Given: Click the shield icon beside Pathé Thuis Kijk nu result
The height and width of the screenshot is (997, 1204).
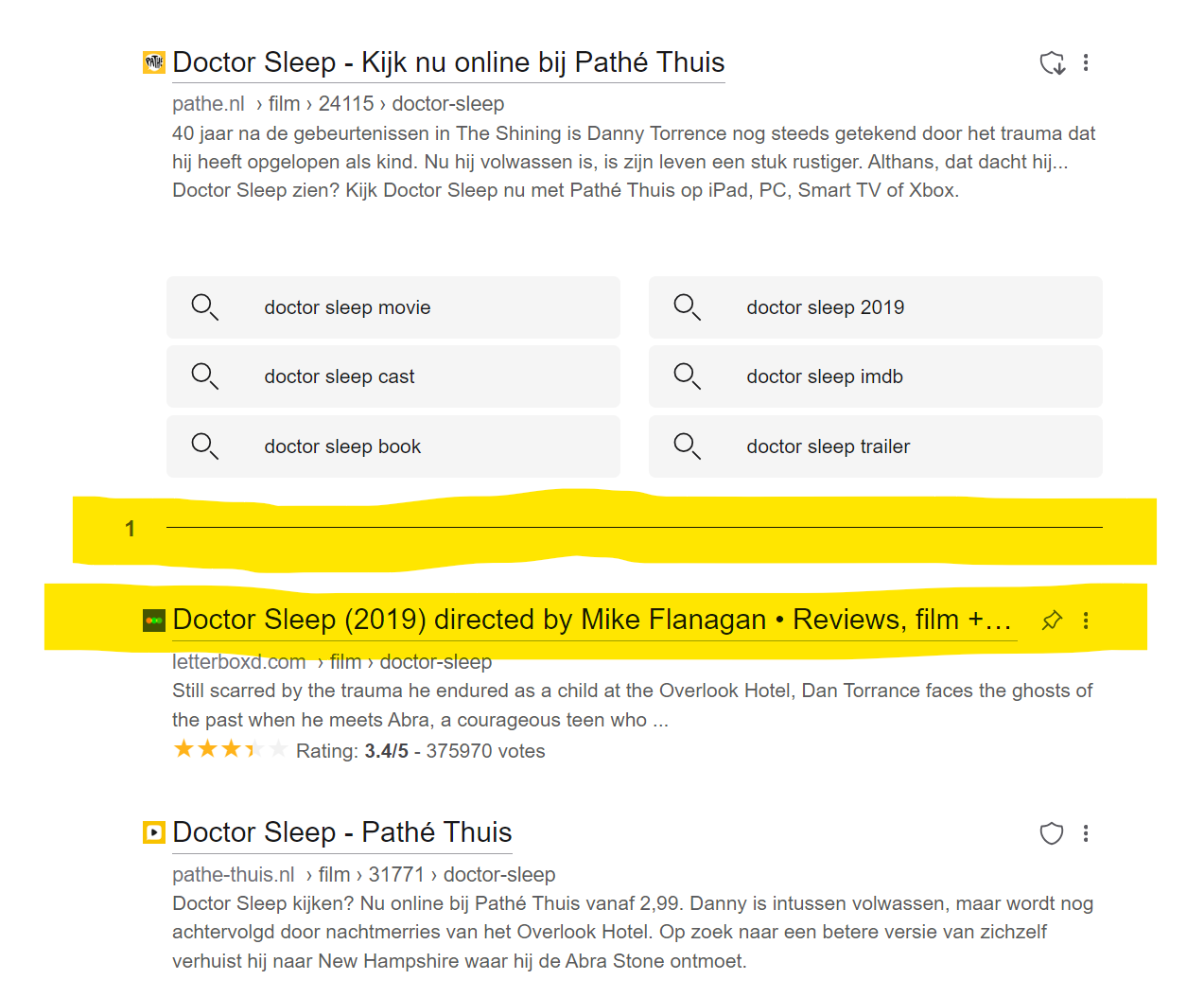Looking at the screenshot, I should pos(1052,63).
